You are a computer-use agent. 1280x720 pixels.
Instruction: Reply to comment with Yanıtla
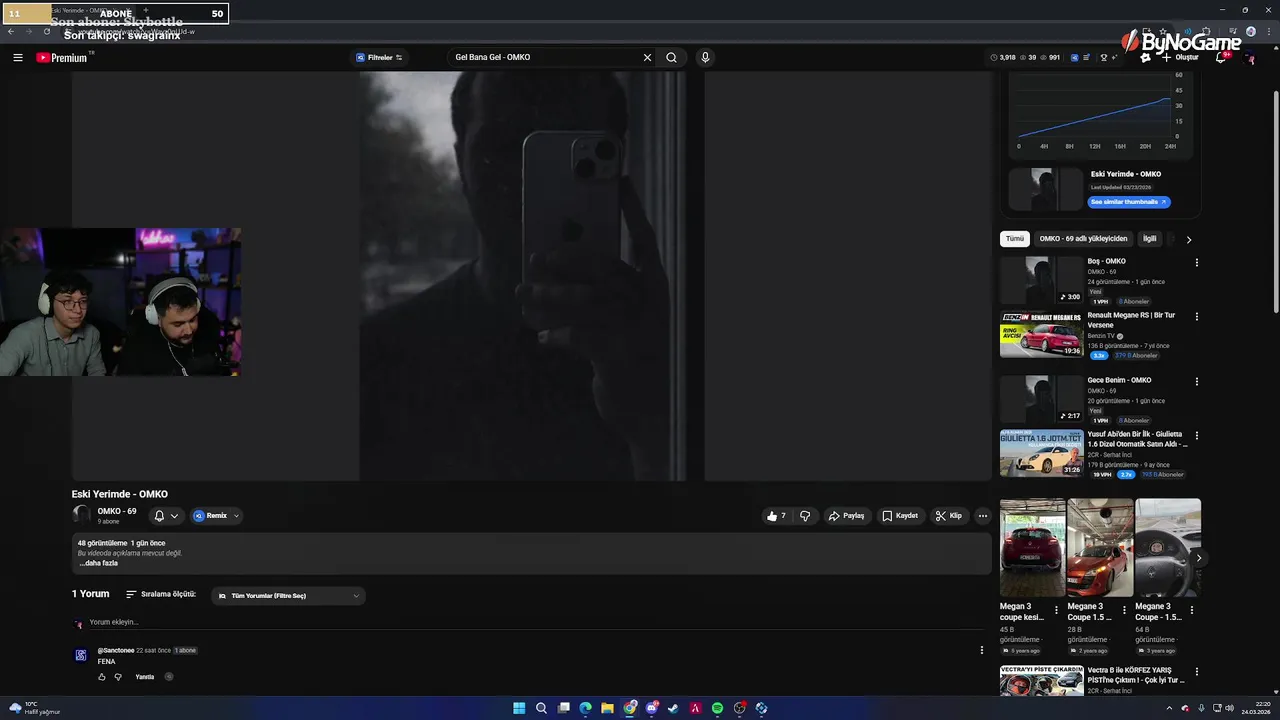tap(145, 677)
